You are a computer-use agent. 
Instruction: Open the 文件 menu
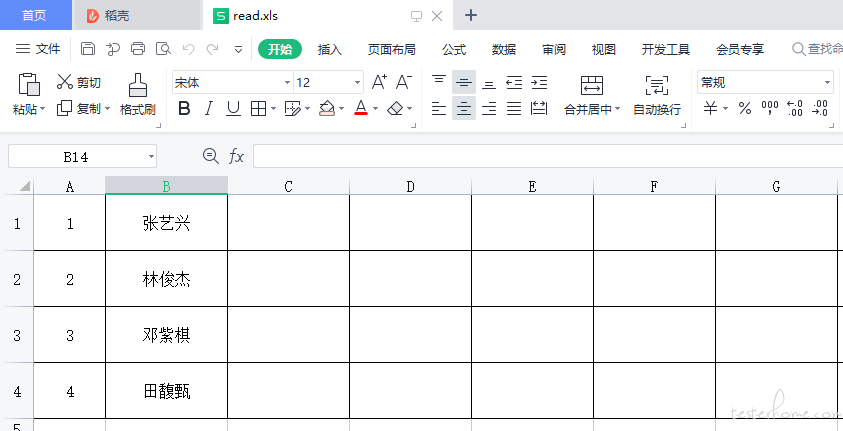point(38,49)
